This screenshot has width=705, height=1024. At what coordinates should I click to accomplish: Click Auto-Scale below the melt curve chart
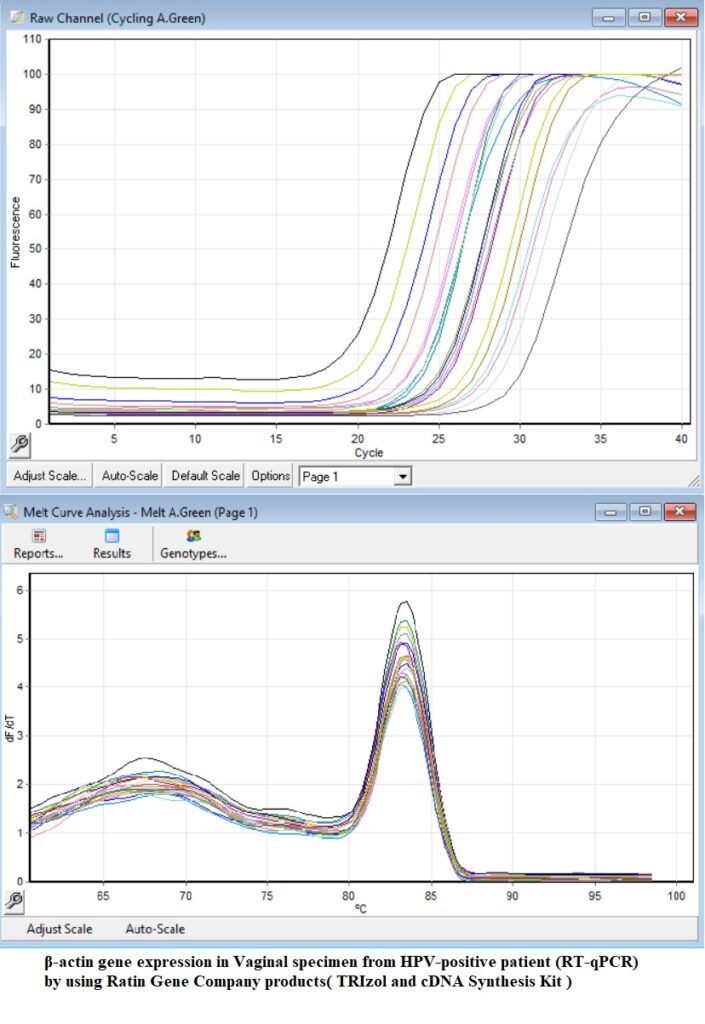click(155, 928)
